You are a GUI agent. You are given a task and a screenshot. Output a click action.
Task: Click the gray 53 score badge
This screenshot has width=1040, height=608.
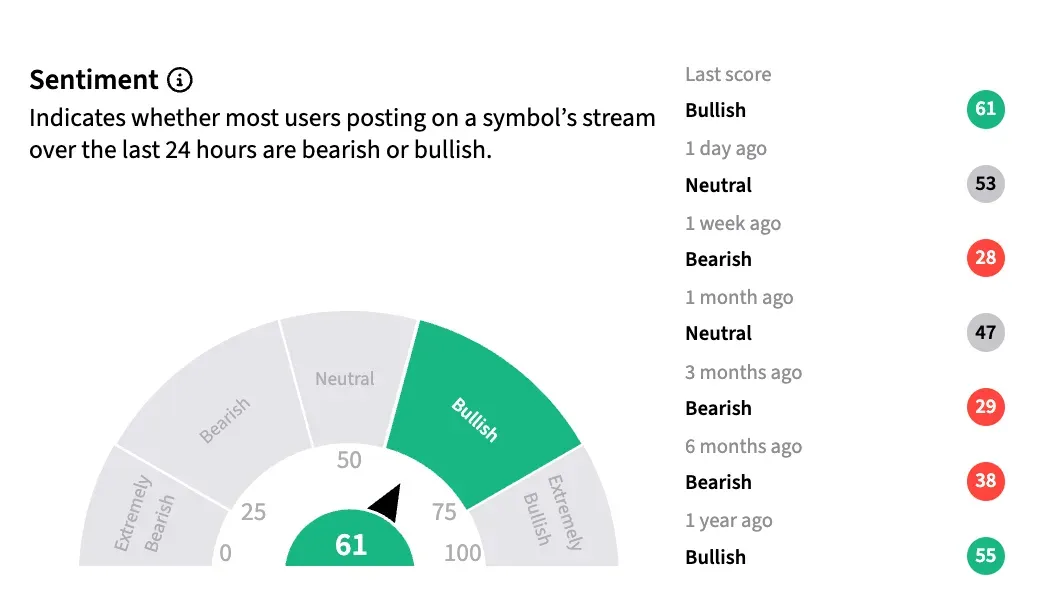985,184
